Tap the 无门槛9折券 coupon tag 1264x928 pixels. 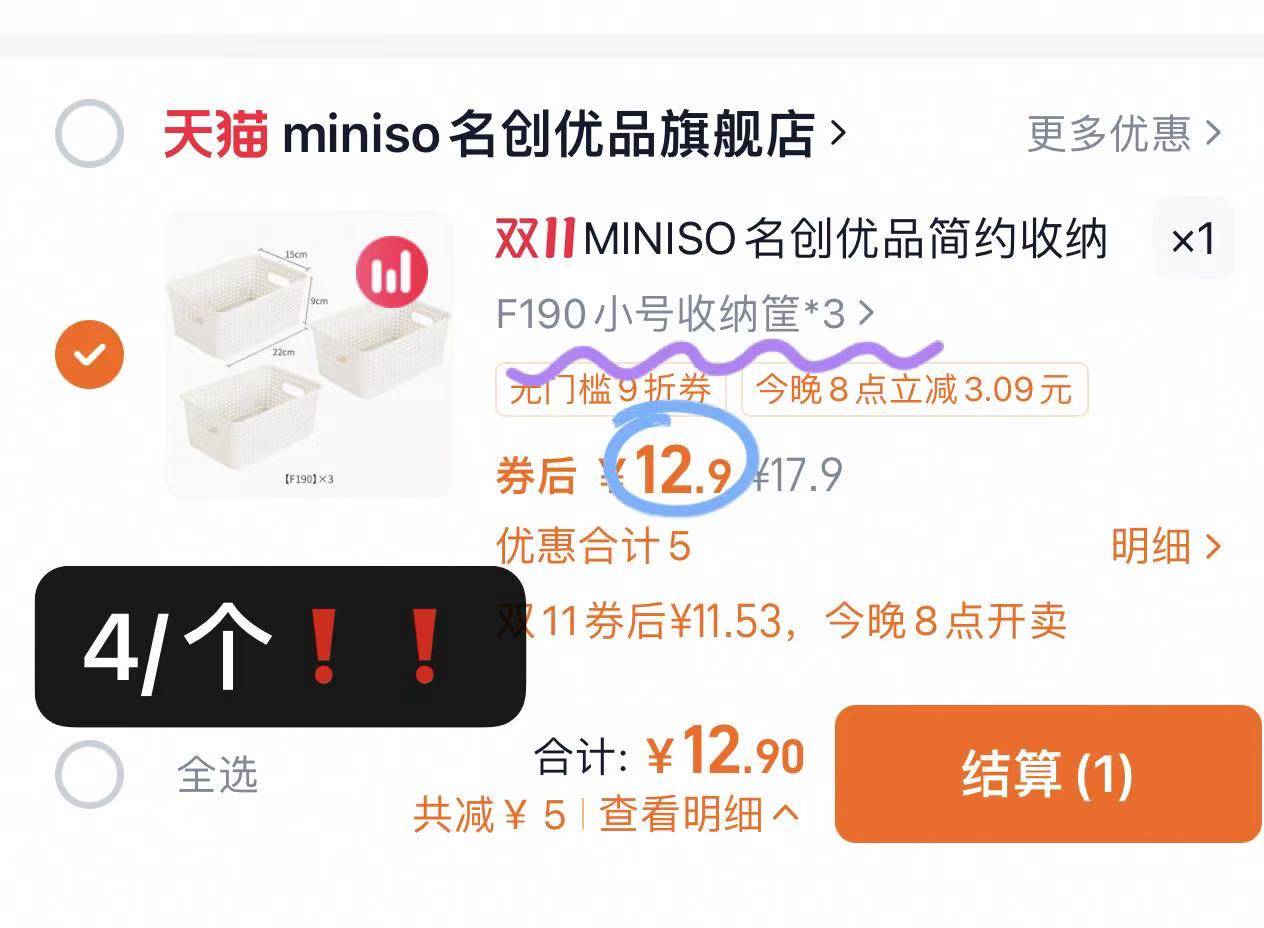(614, 389)
